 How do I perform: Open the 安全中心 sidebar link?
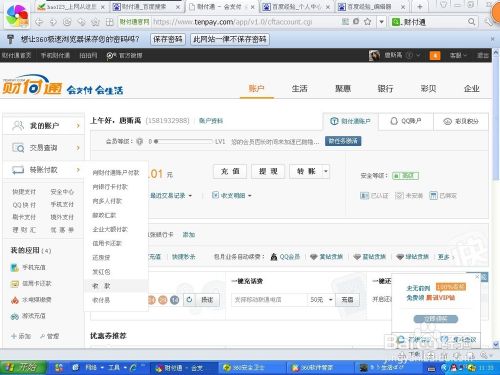click(x=62, y=192)
